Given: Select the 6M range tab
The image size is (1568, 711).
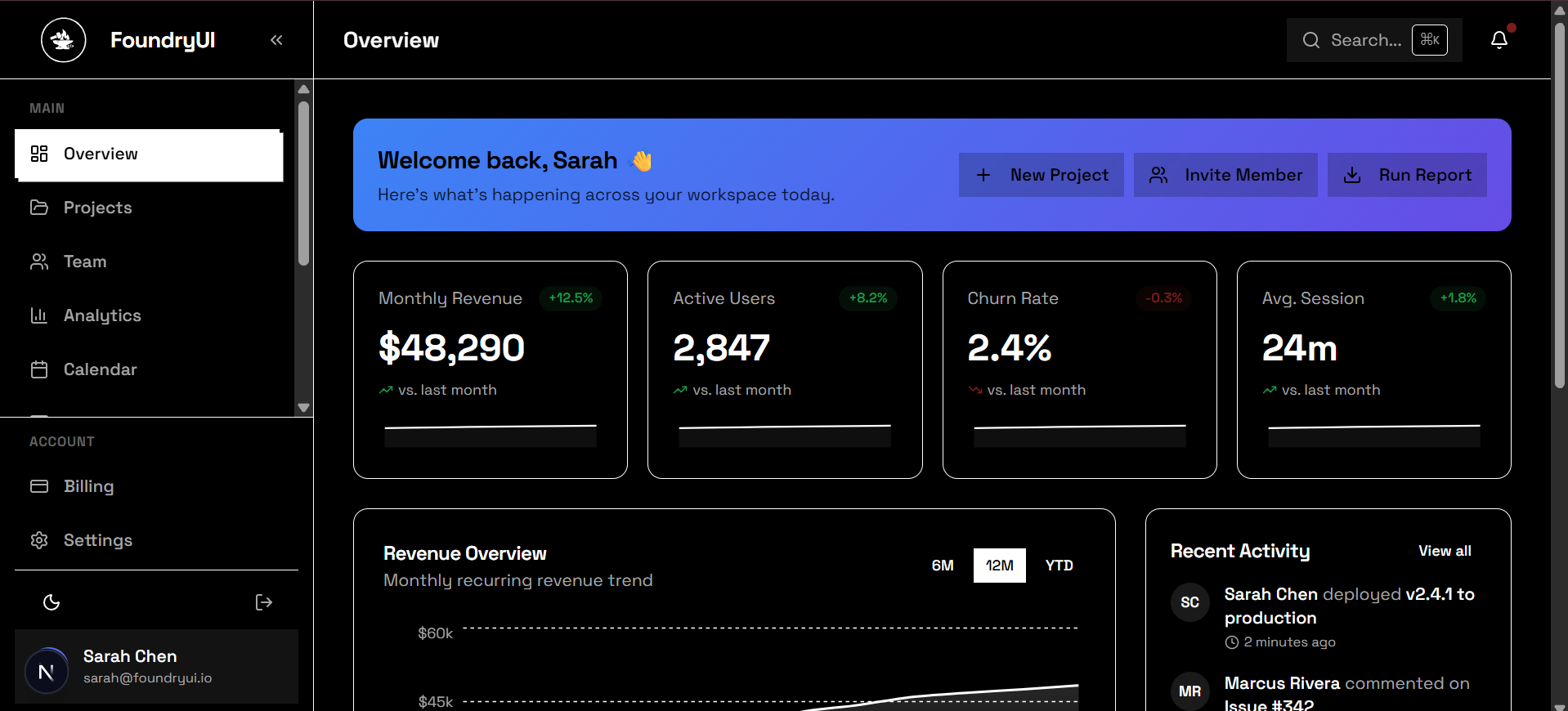Looking at the screenshot, I should [x=943, y=566].
